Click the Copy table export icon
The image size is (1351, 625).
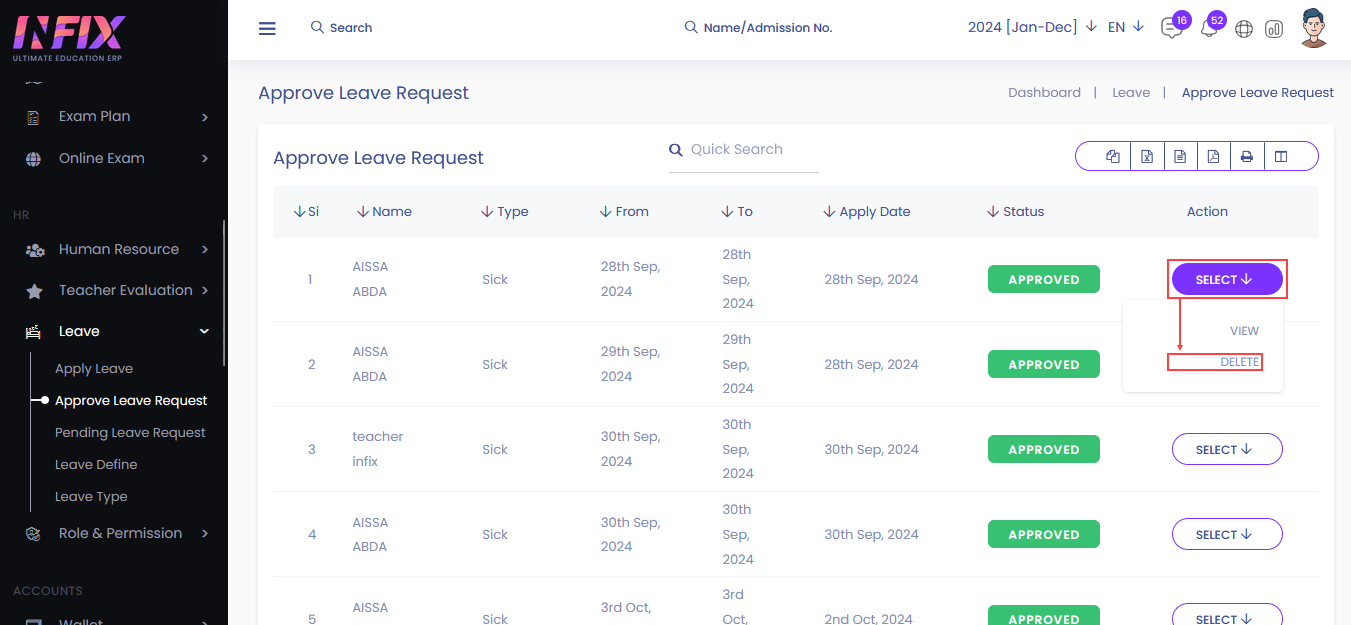1113,157
